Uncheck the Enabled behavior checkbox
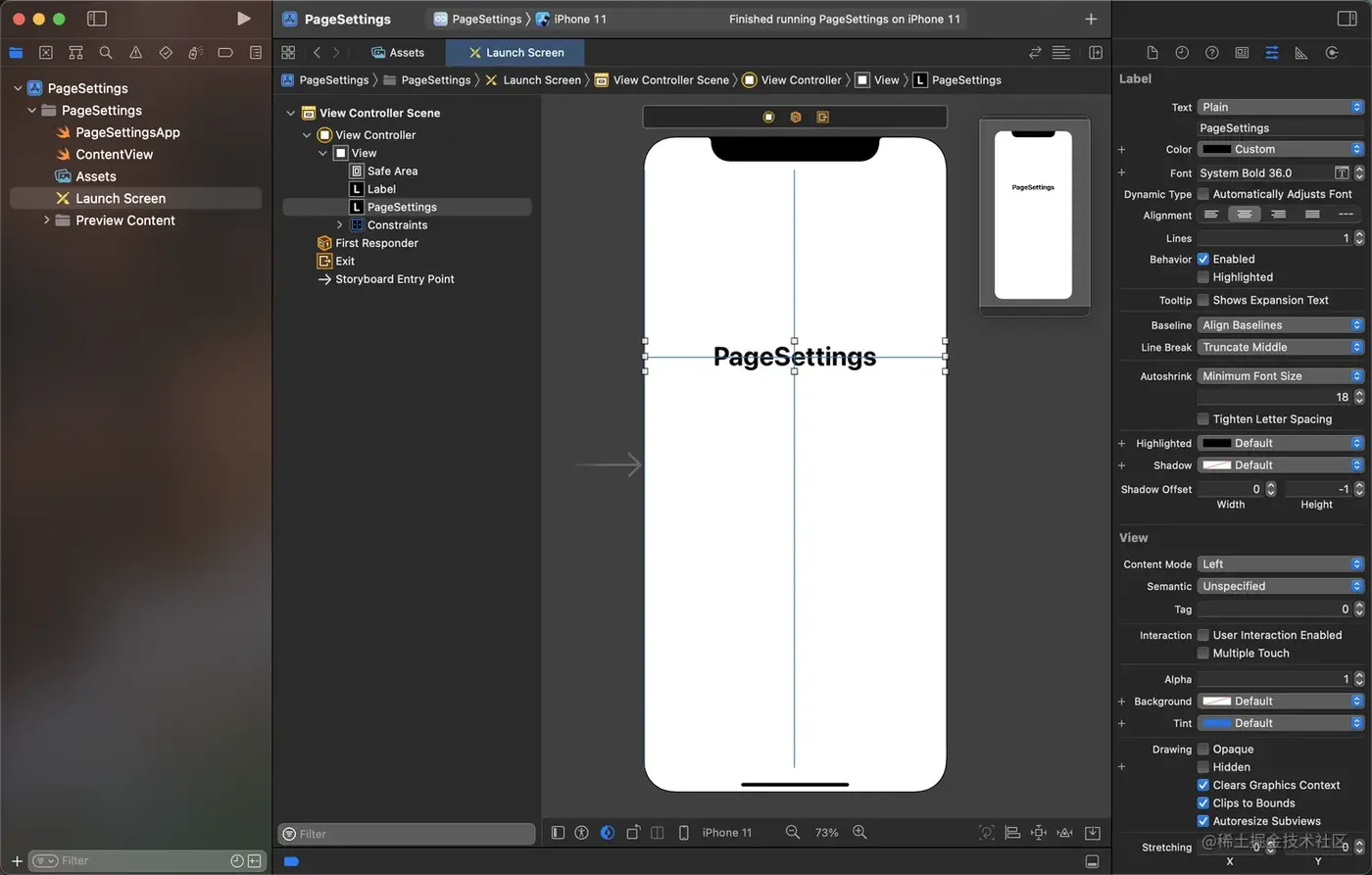The width and height of the screenshot is (1372, 875). (1203, 259)
